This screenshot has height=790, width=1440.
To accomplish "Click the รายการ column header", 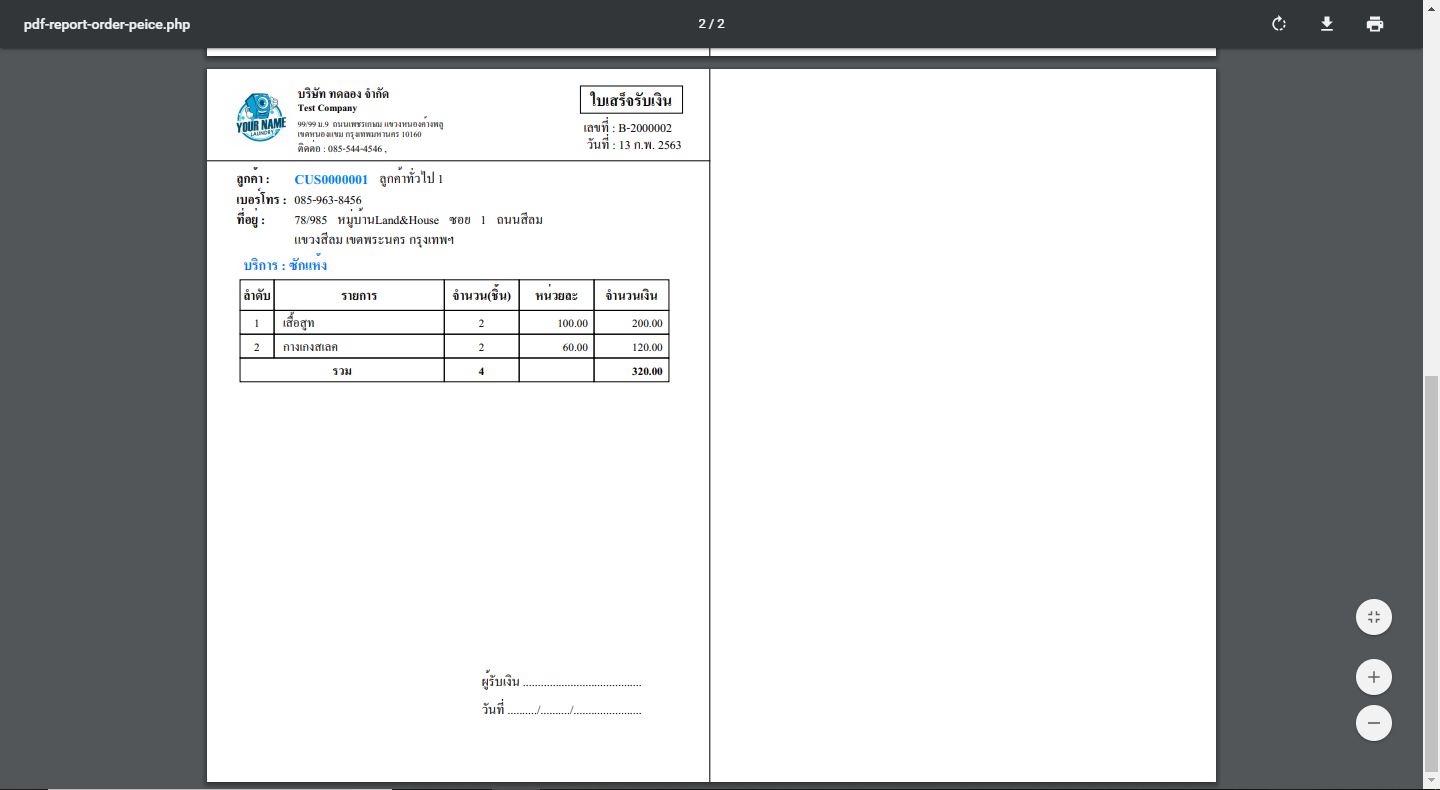I will pos(358,296).
